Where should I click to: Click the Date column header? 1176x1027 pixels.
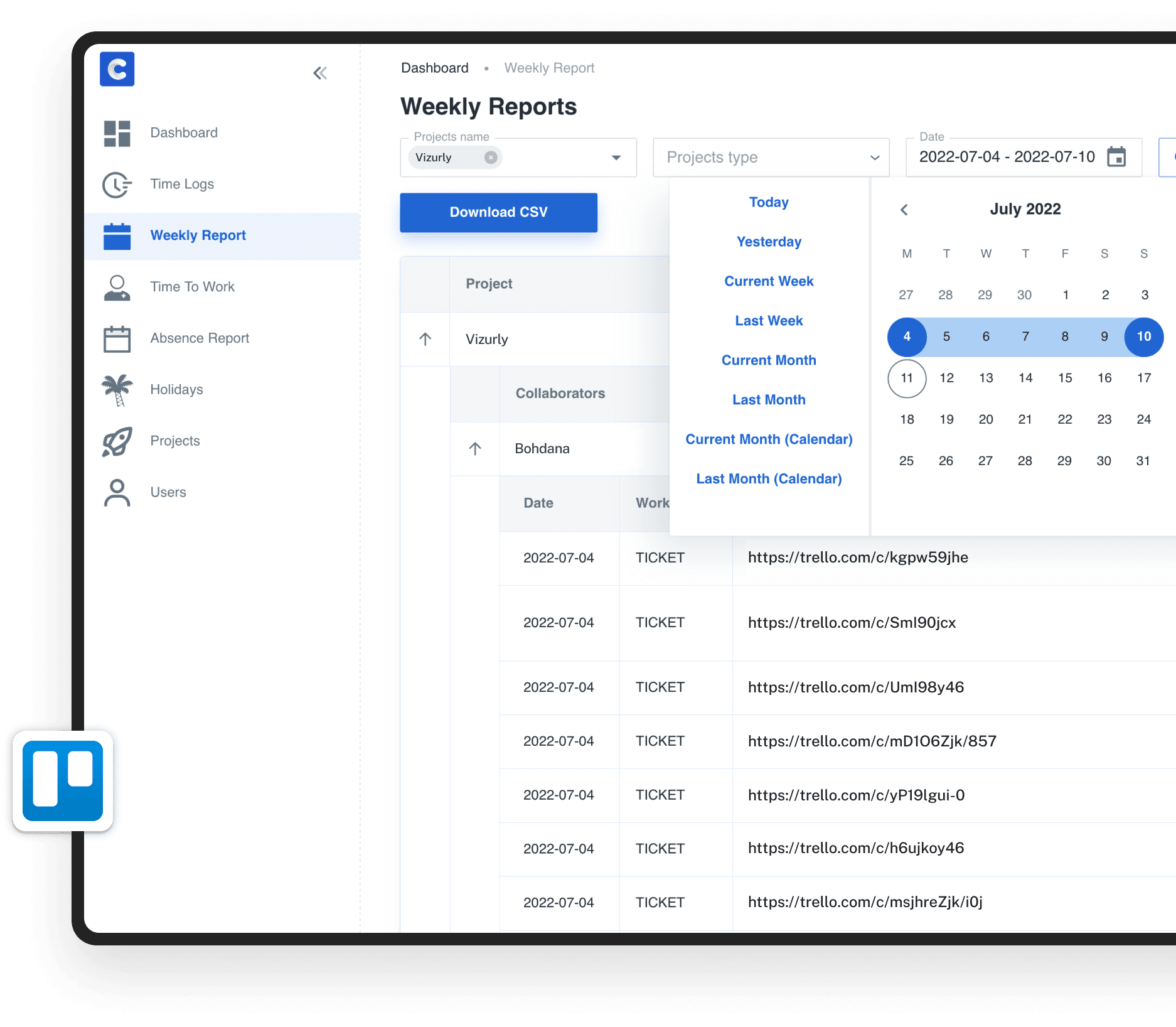(x=538, y=503)
